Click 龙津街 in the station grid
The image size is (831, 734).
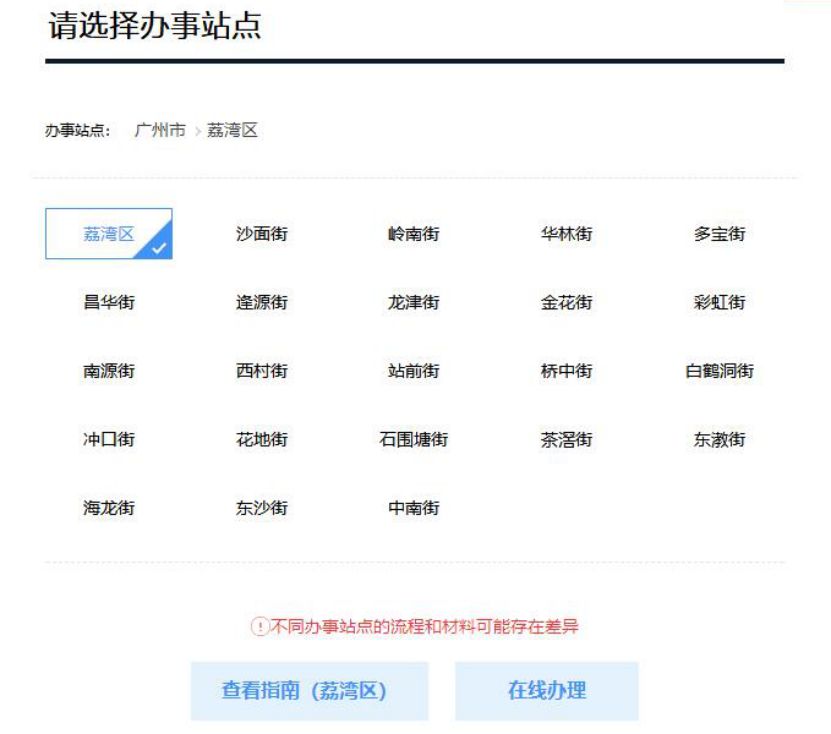[413, 302]
